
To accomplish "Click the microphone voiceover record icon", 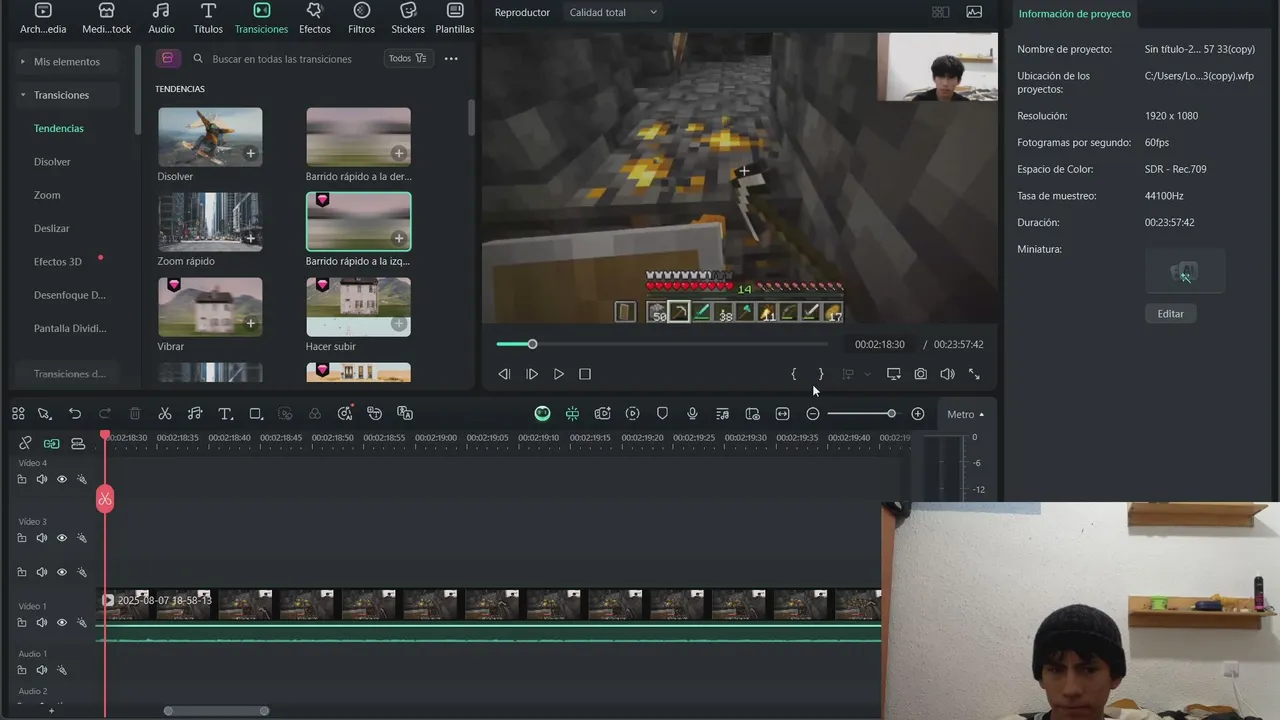I will click(x=692, y=413).
